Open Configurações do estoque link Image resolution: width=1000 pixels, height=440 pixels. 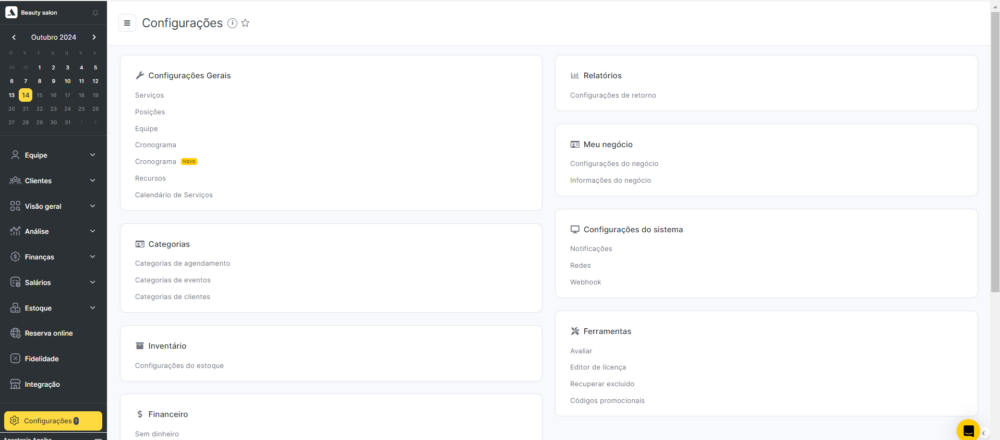pyautogui.click(x=179, y=365)
